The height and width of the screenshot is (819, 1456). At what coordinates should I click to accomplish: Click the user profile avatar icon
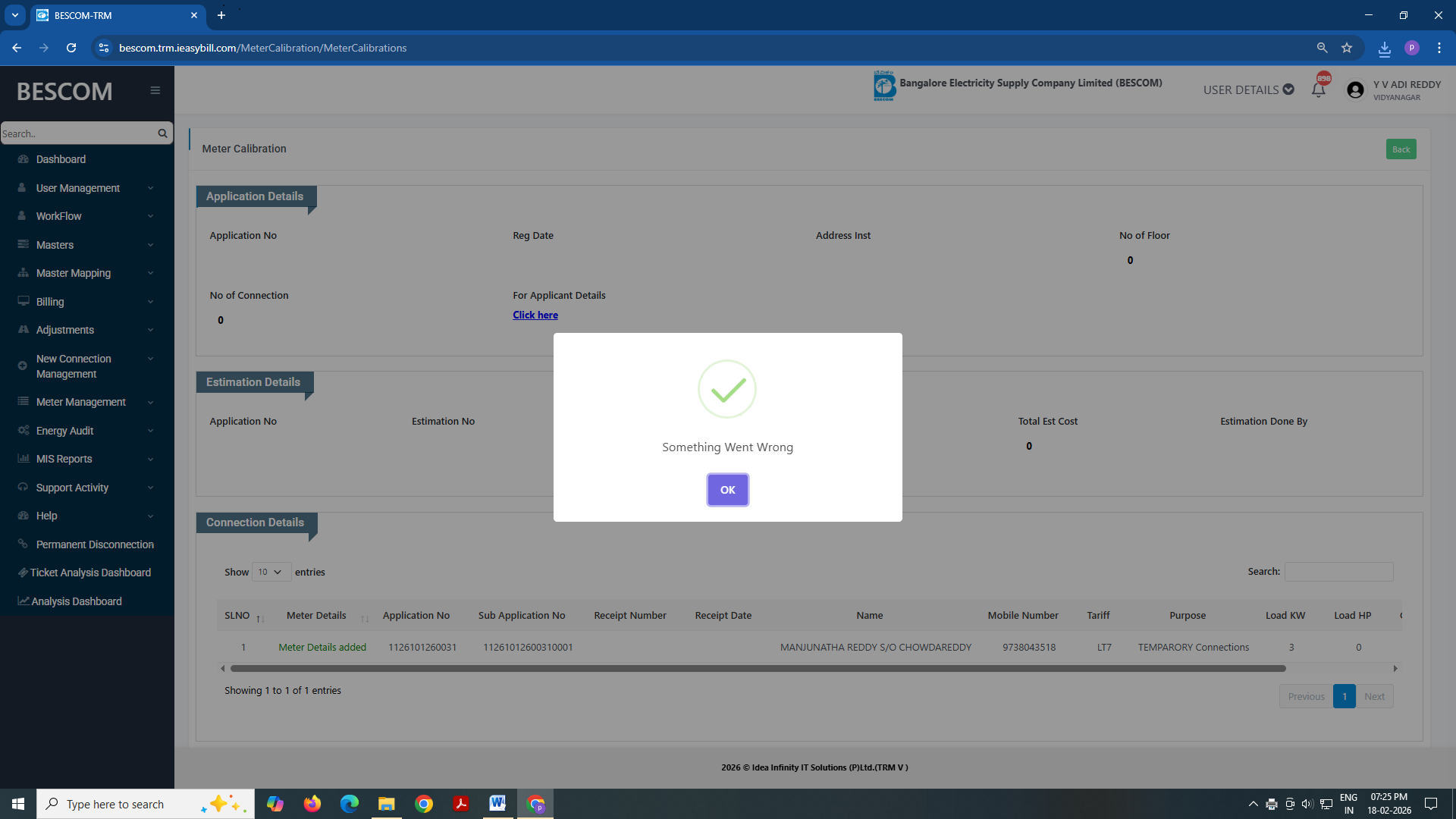(x=1355, y=90)
